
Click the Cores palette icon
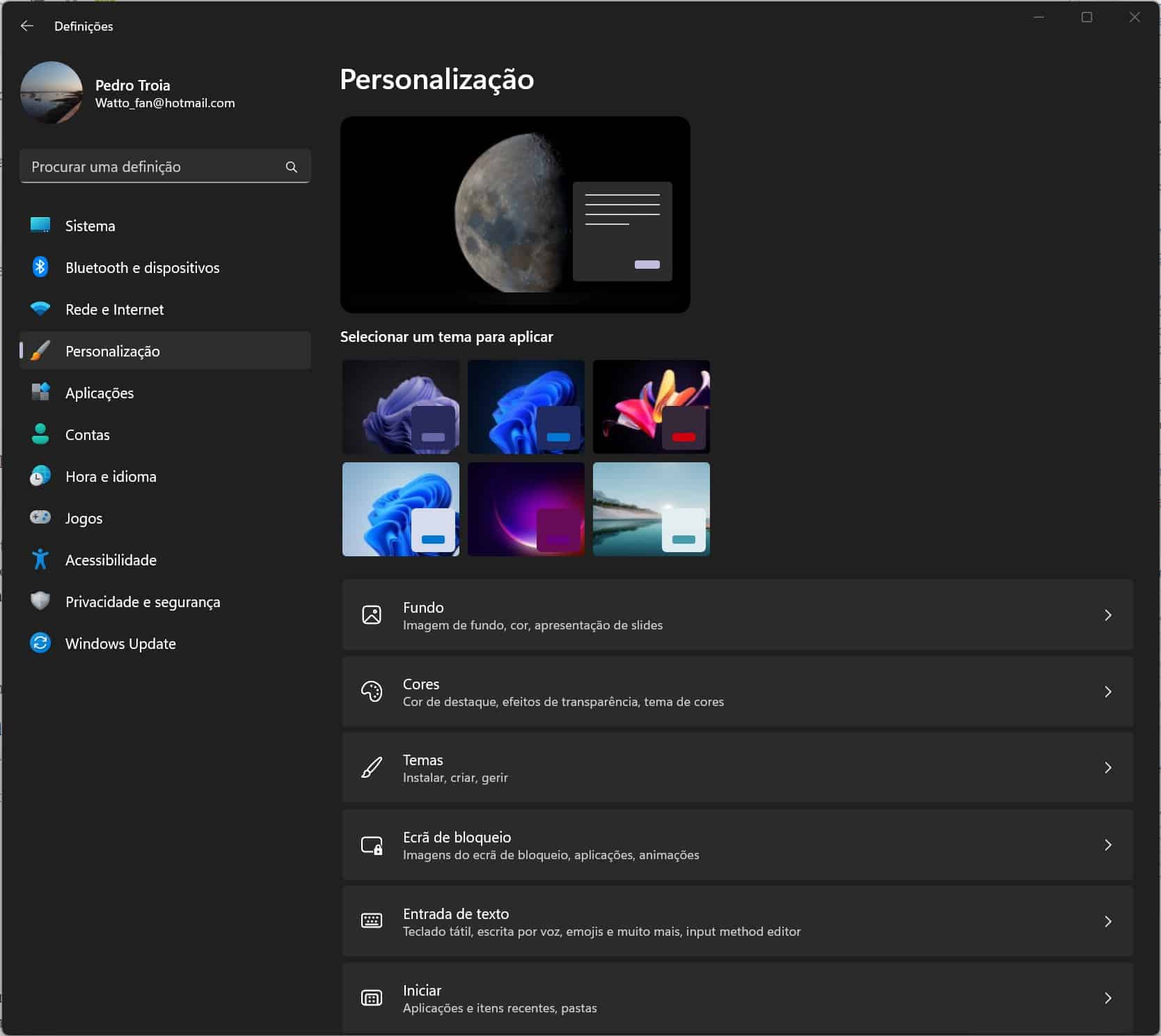coord(372,691)
